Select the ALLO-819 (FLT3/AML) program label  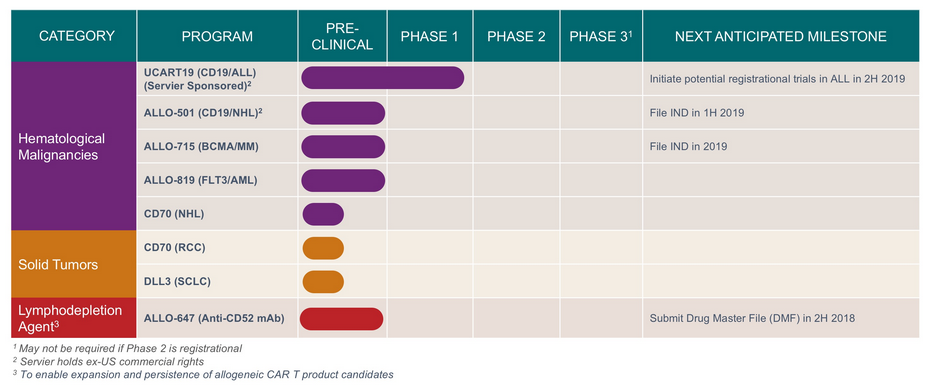[200, 180]
